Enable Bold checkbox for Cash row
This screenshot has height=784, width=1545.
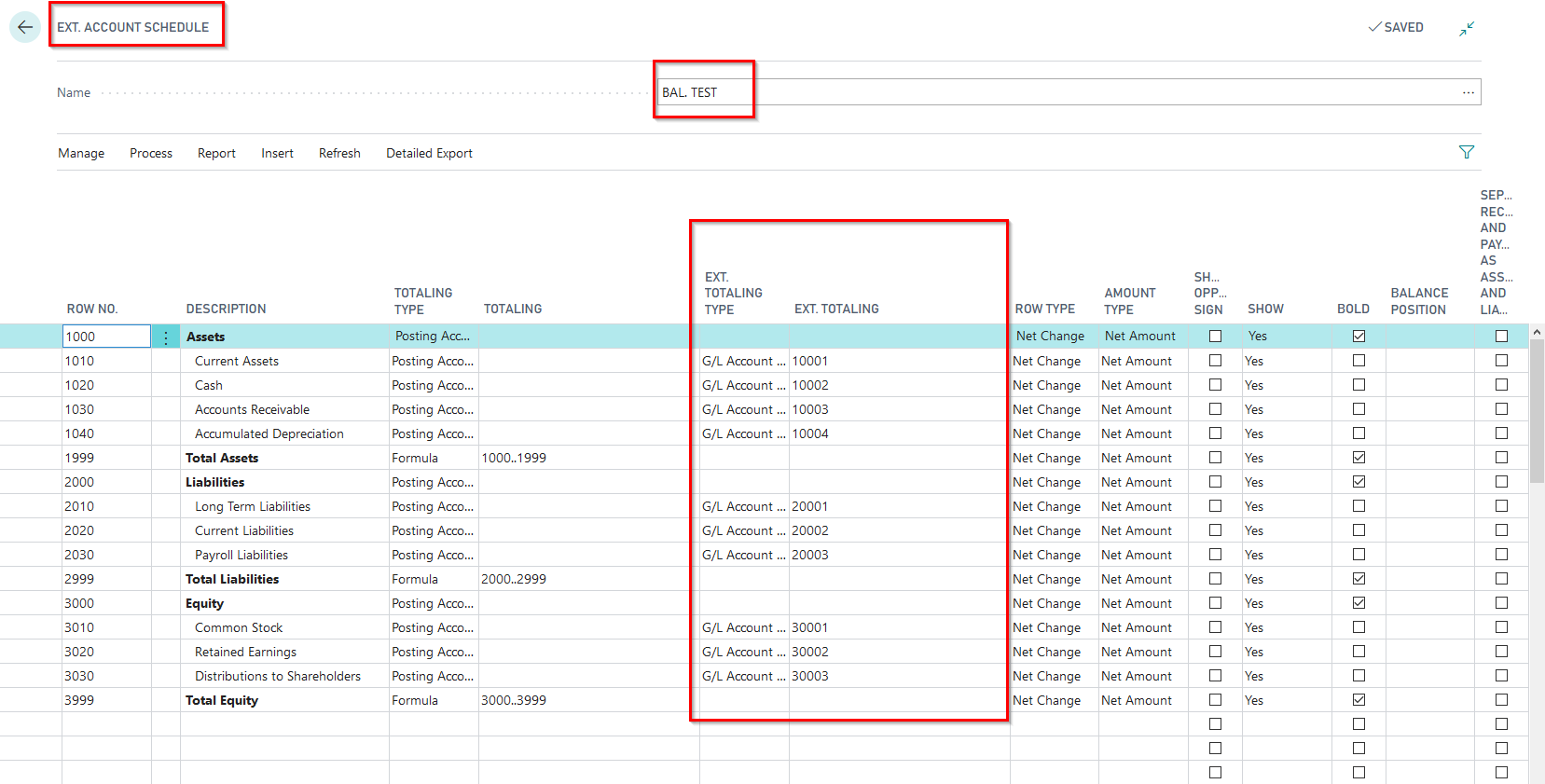click(x=1359, y=385)
